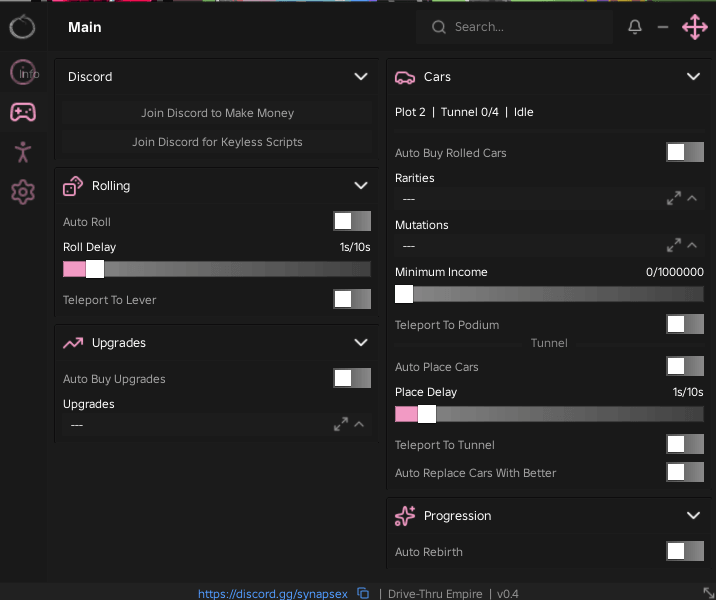Click the Drive-Thru Empire label
716x600 pixels.
click(435, 594)
